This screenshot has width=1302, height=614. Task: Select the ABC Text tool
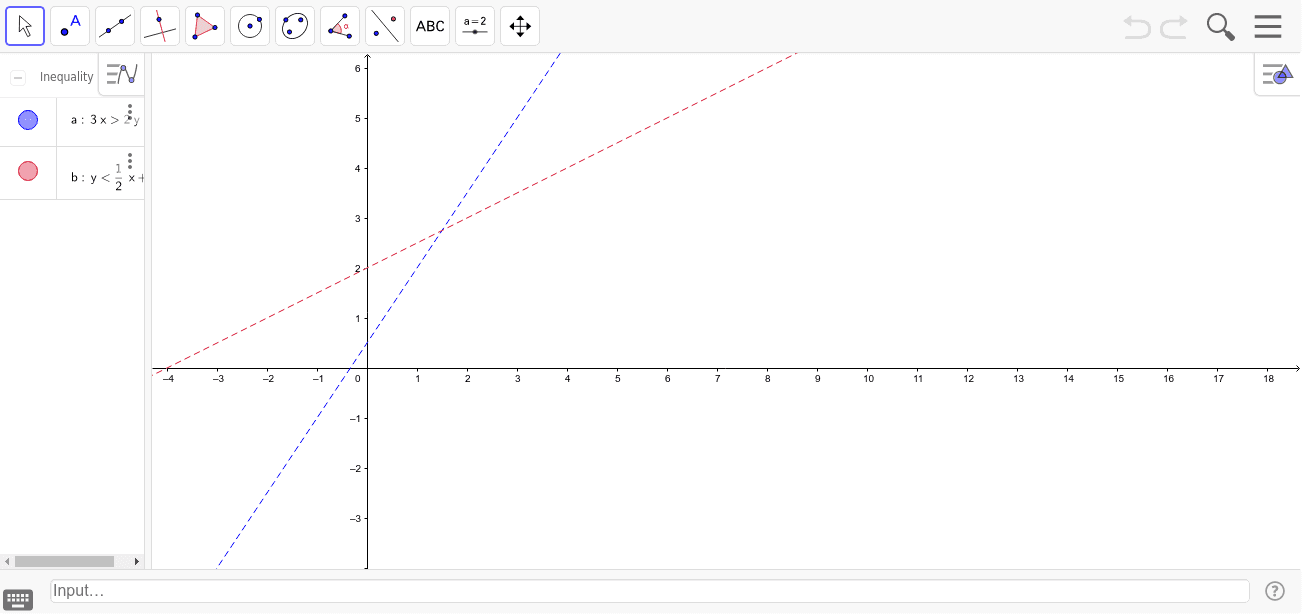click(430, 26)
